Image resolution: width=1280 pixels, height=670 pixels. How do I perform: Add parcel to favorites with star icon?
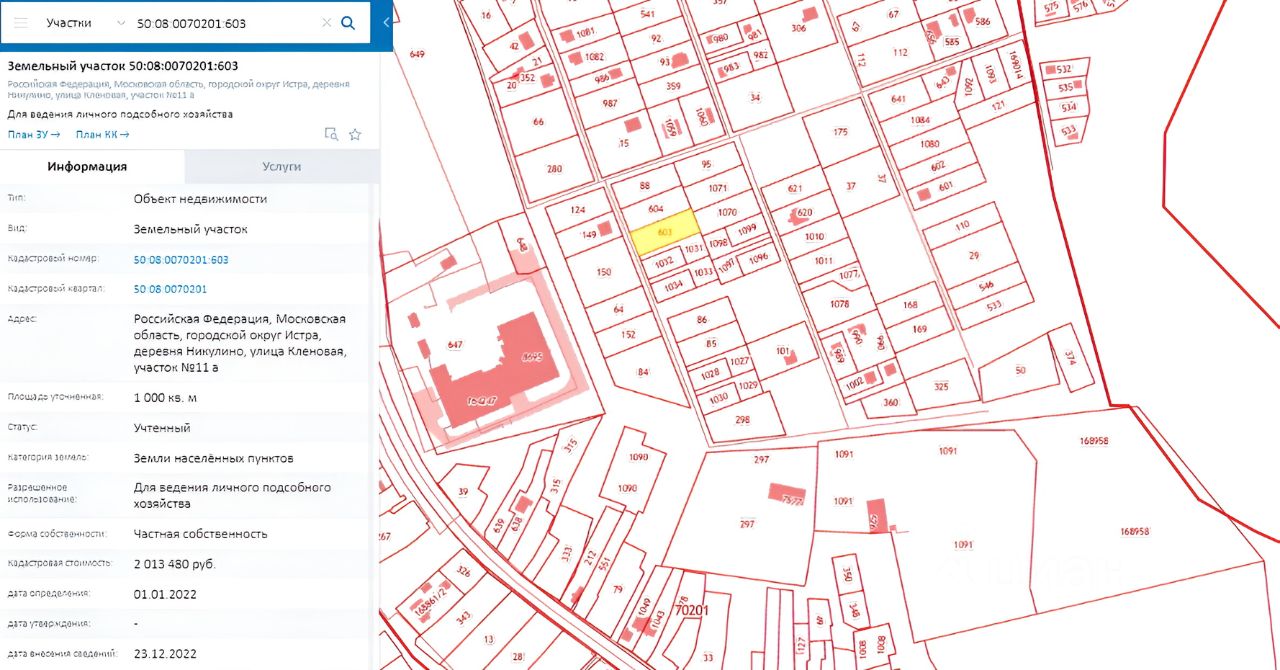click(355, 135)
